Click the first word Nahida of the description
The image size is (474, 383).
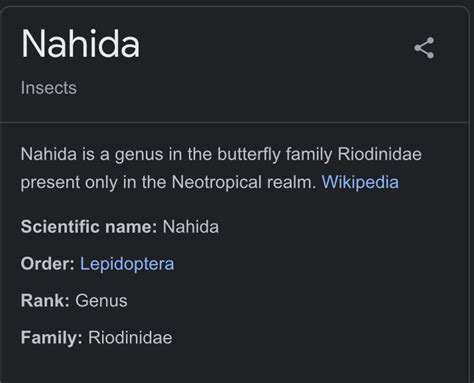49,154
